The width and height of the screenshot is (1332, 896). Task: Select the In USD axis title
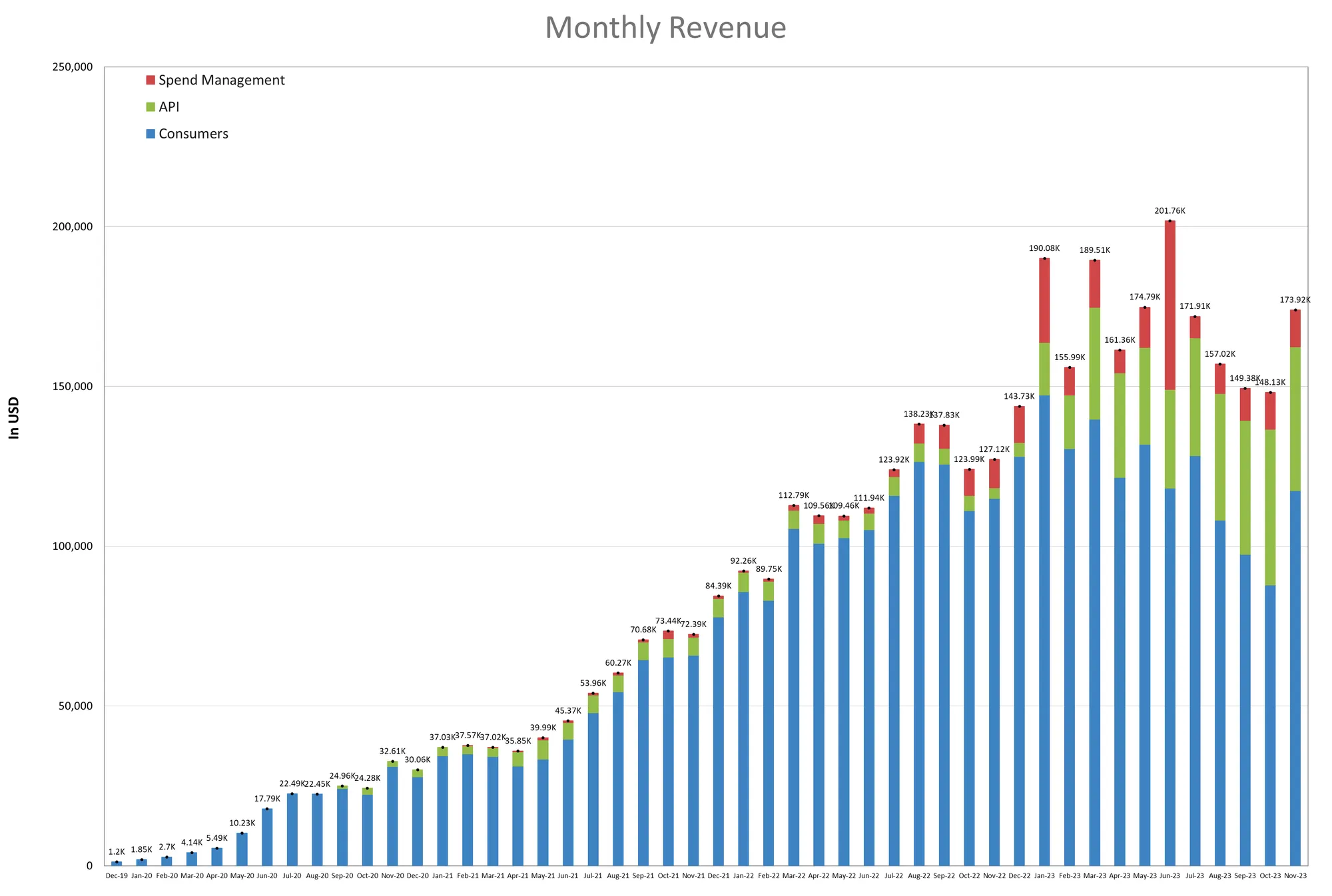(15, 418)
